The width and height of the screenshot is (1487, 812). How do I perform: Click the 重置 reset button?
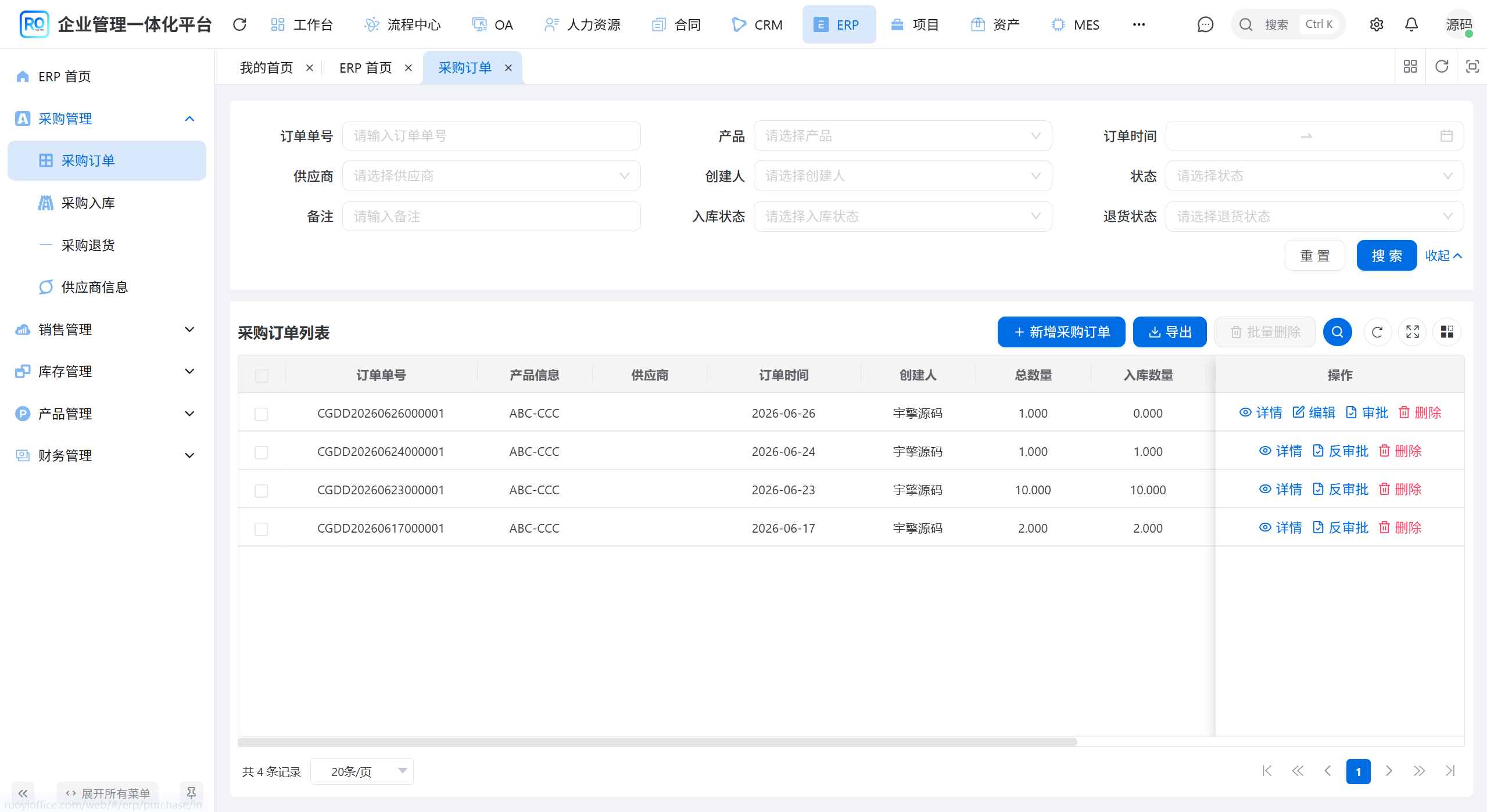[x=1314, y=256]
